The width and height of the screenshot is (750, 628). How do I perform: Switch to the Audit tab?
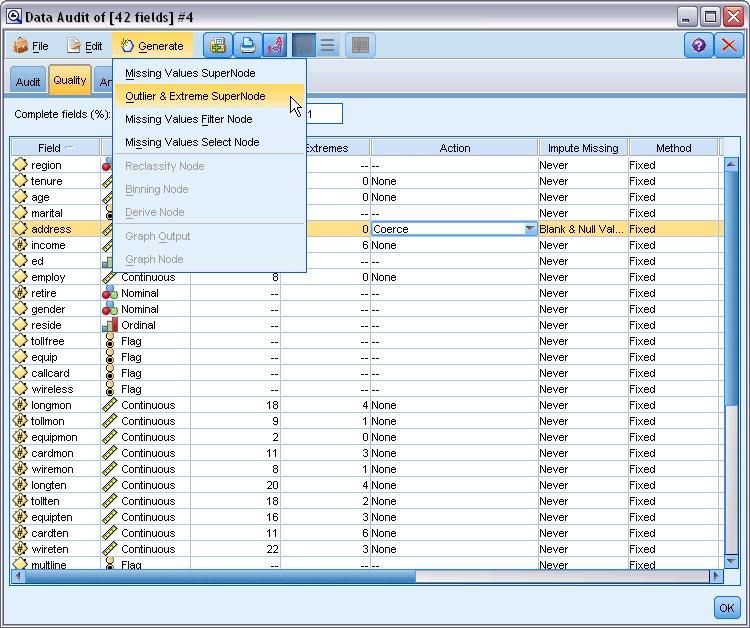28,82
